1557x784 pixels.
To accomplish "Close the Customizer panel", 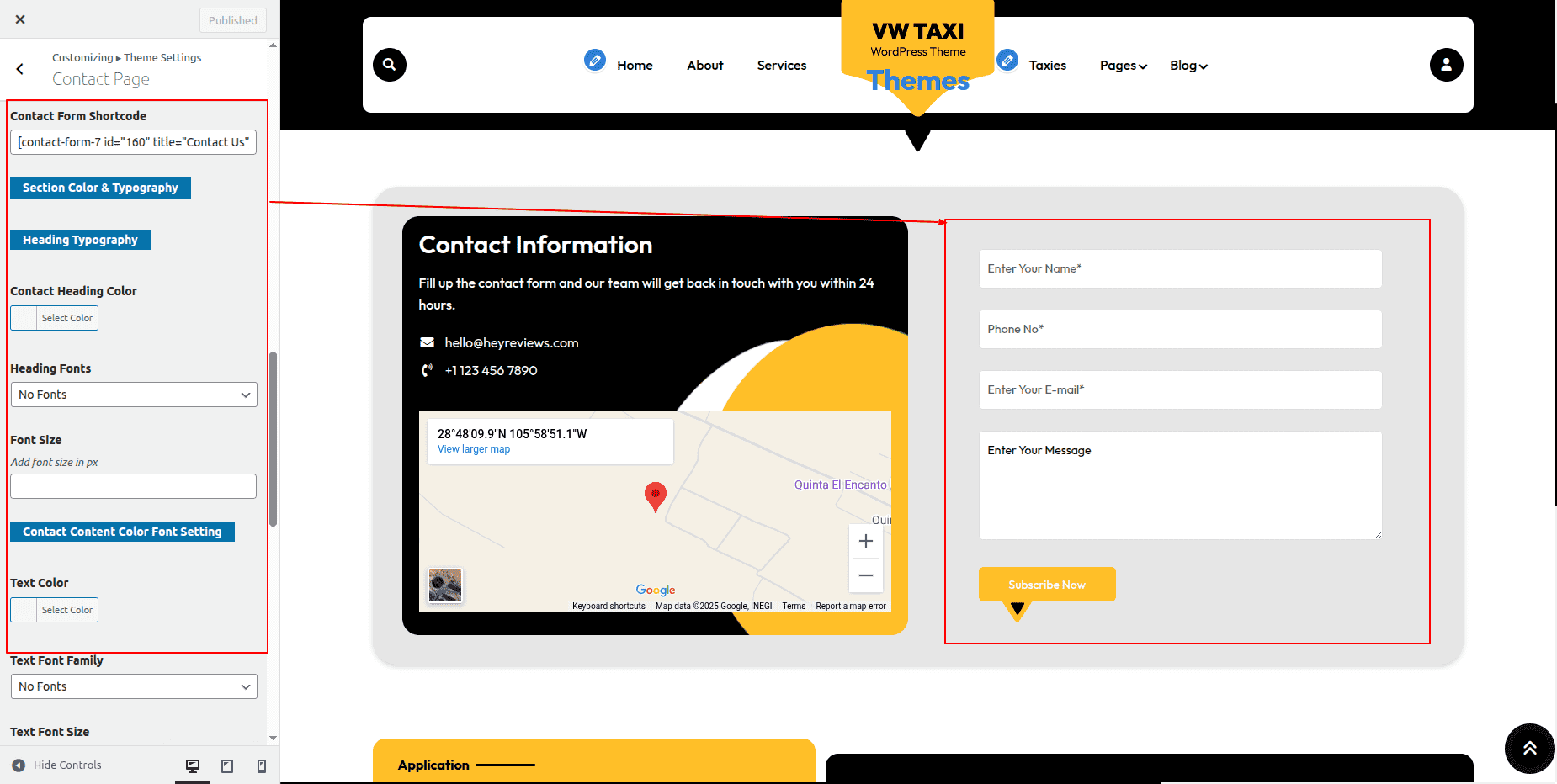I will pos(20,19).
